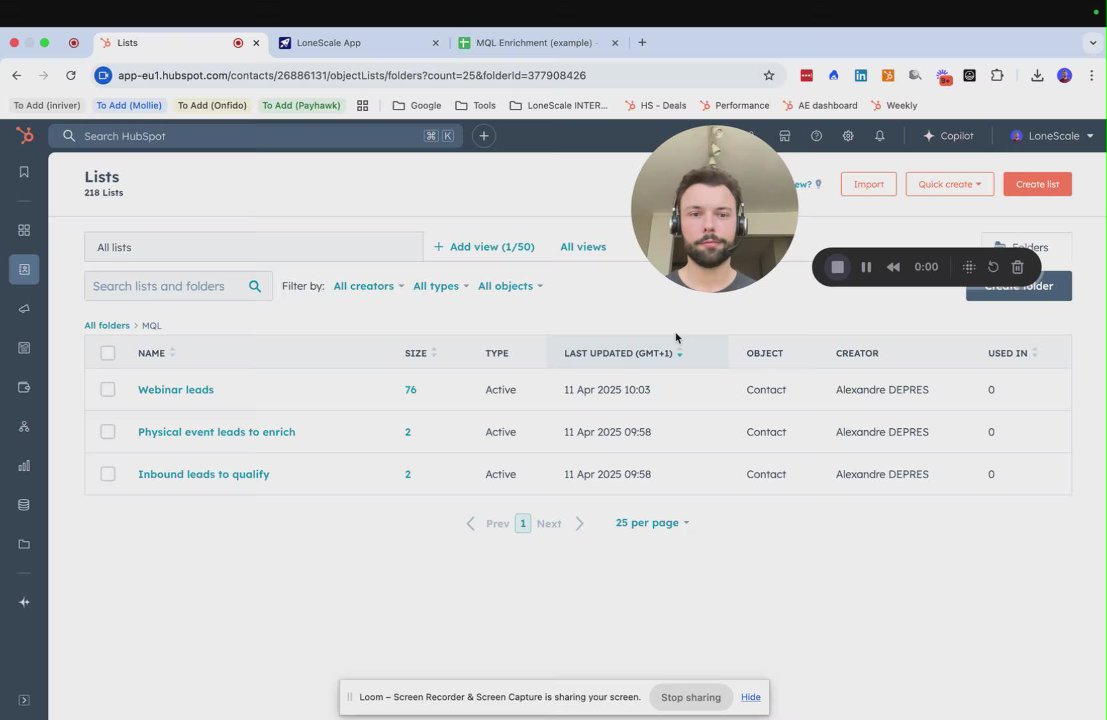Screen dimensions: 1107x720
Task: Open the Tools bookmark folder
Action: (475, 105)
